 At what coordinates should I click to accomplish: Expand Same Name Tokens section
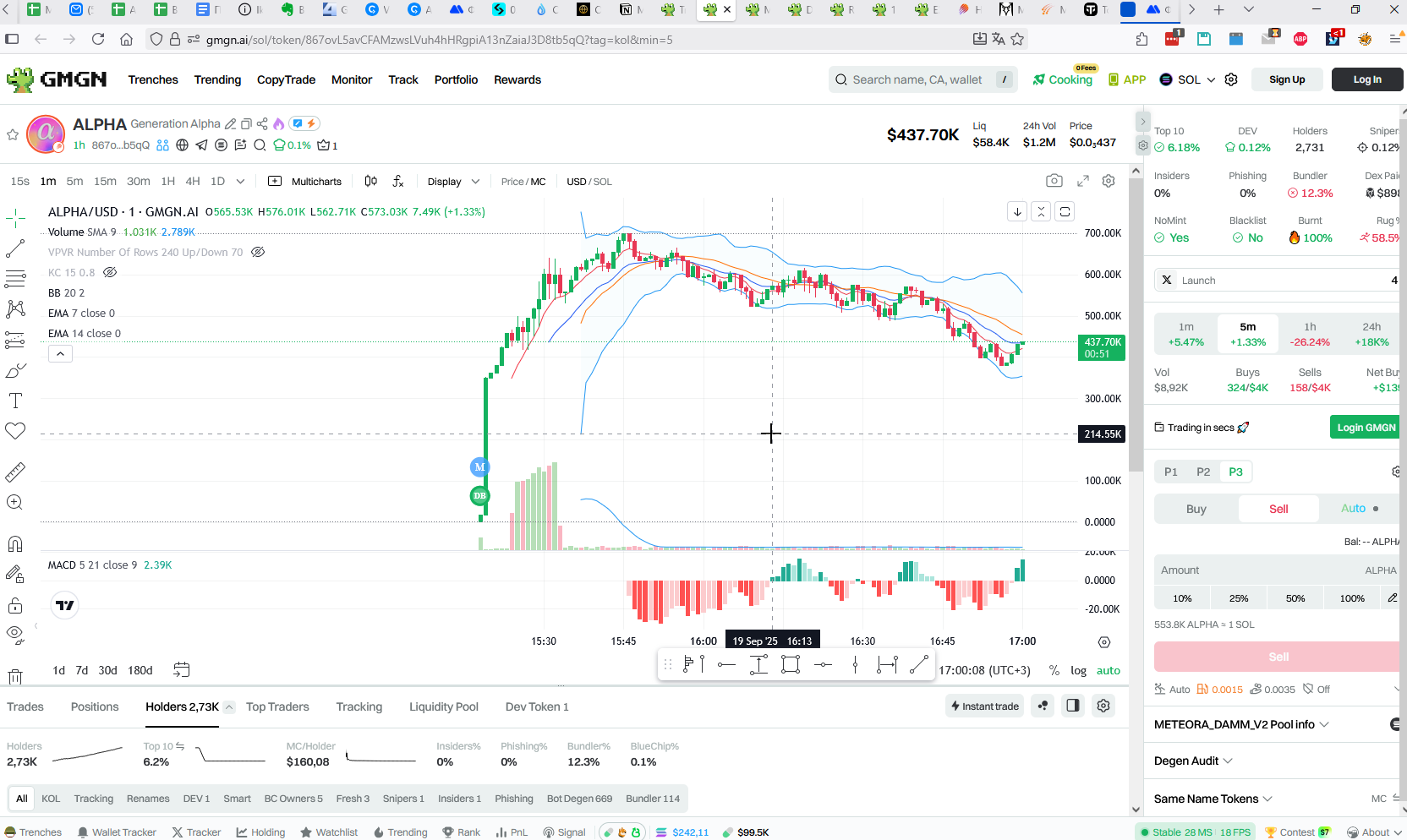(x=1213, y=799)
